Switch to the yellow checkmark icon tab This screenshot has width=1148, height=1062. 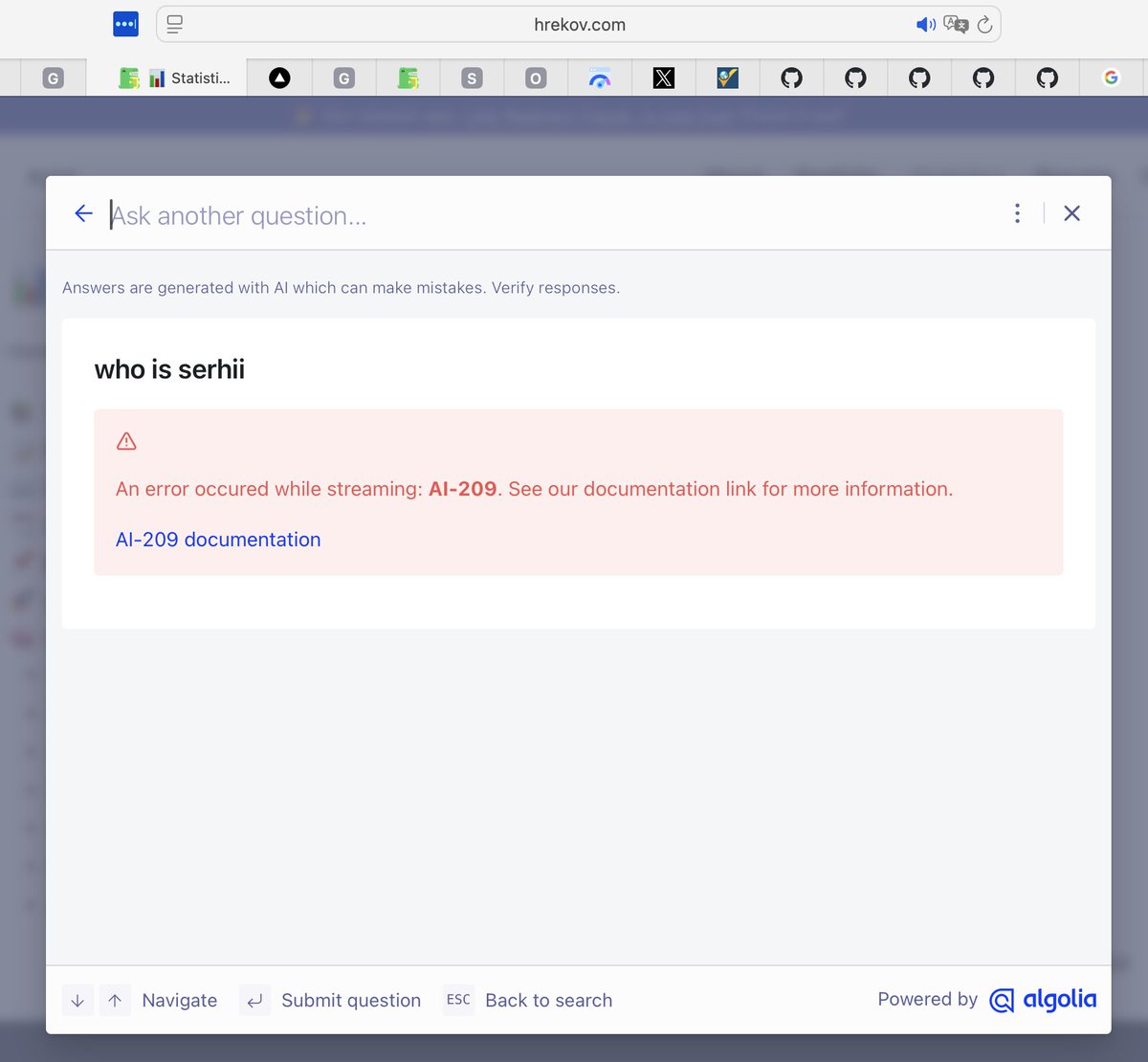(x=728, y=78)
